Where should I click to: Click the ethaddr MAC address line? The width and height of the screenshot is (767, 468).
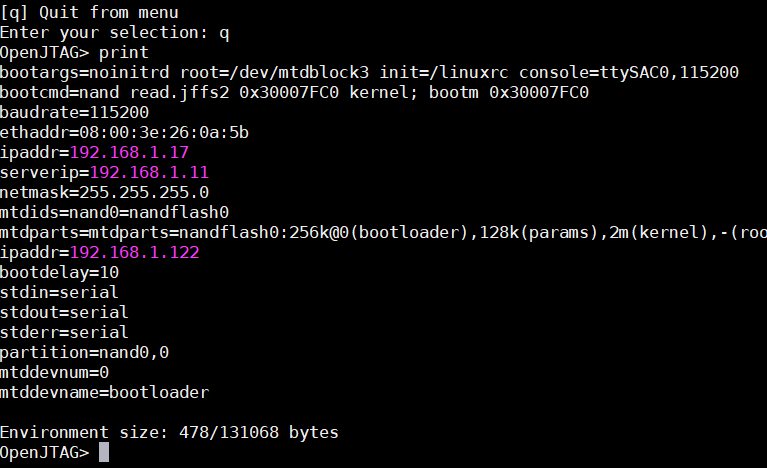pyautogui.click(x=124, y=132)
